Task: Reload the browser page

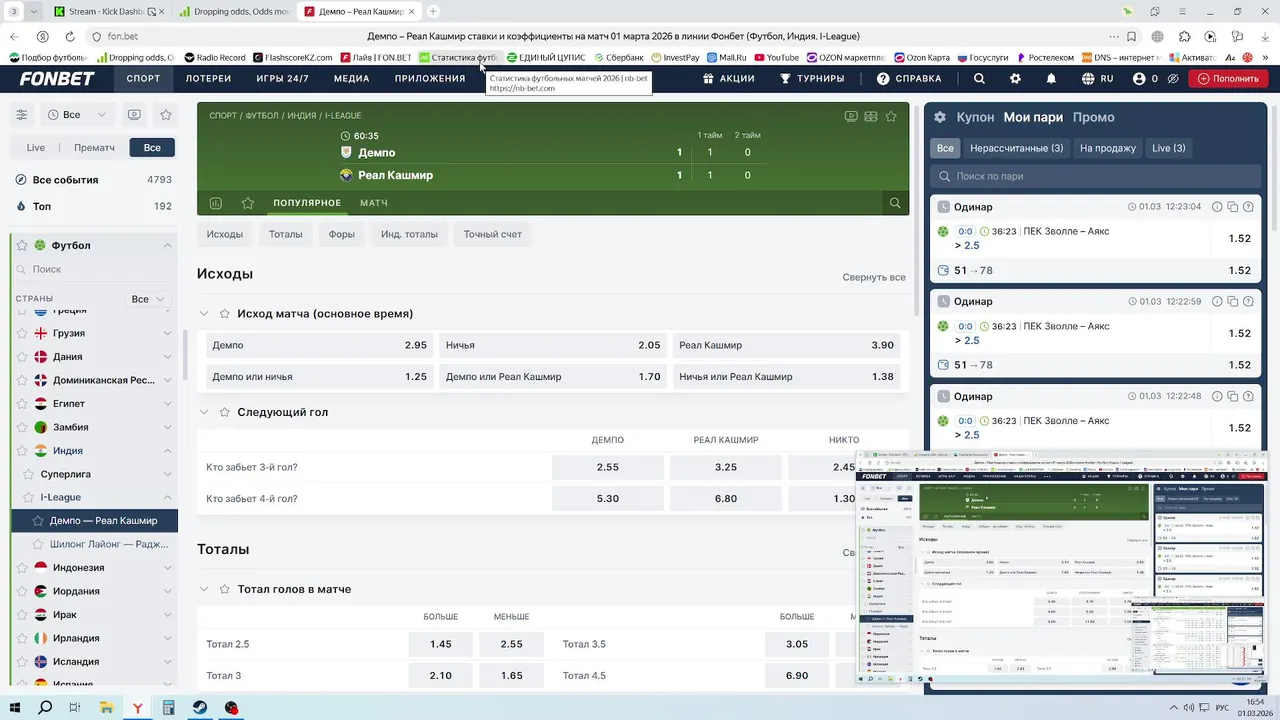Action: tap(70, 36)
